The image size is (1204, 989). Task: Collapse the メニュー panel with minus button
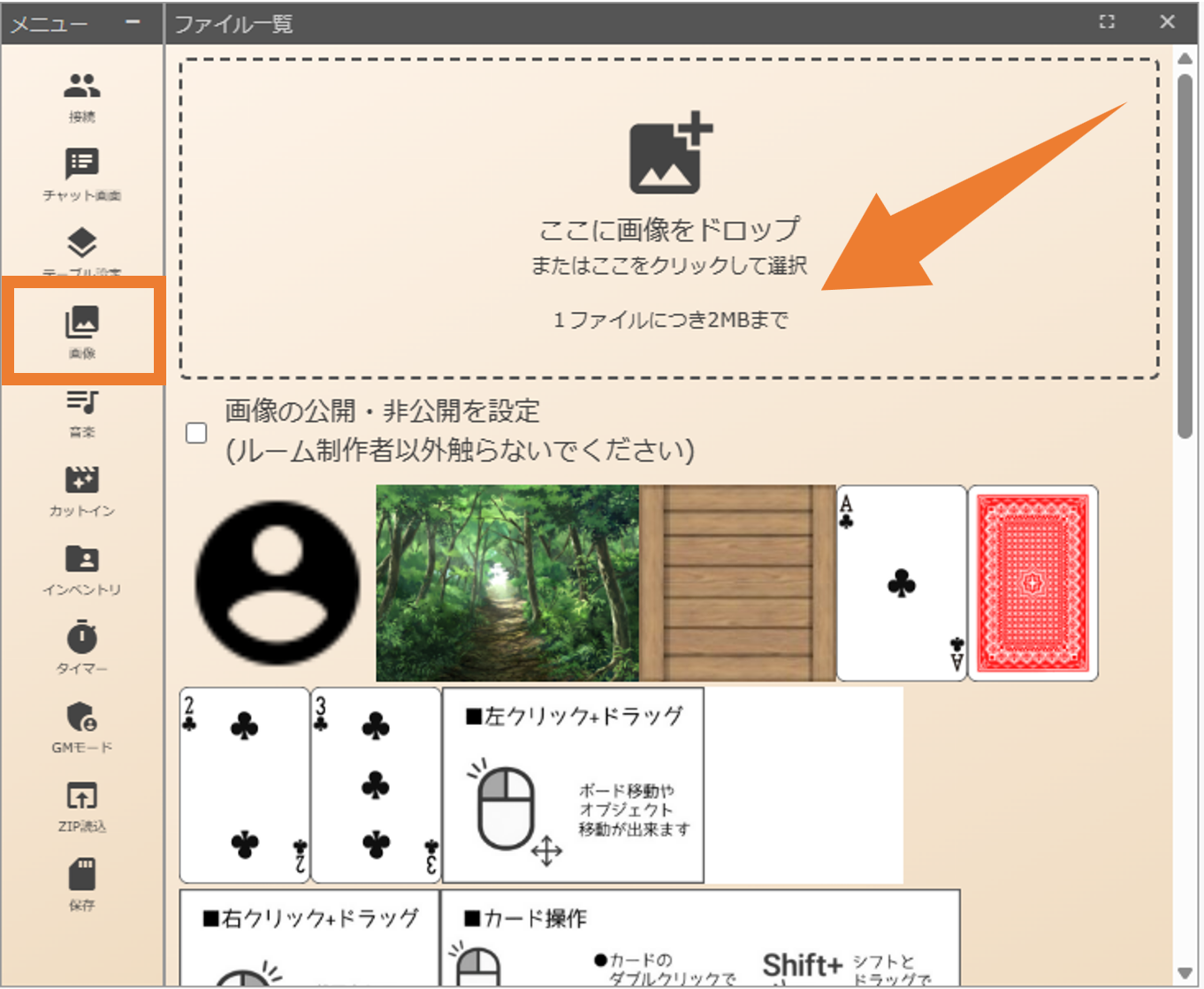(x=133, y=22)
